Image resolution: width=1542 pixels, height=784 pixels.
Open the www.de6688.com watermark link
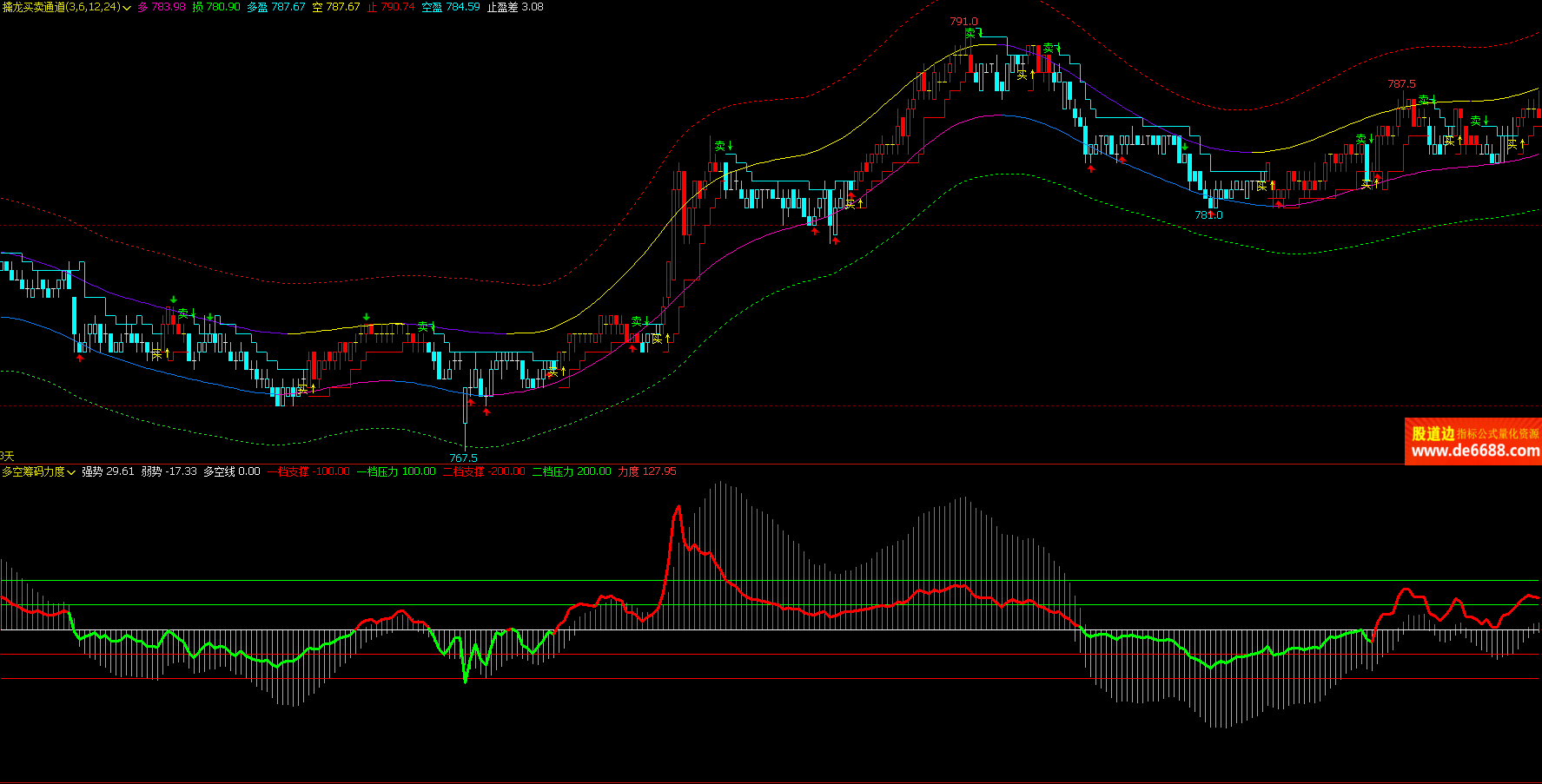click(1475, 451)
